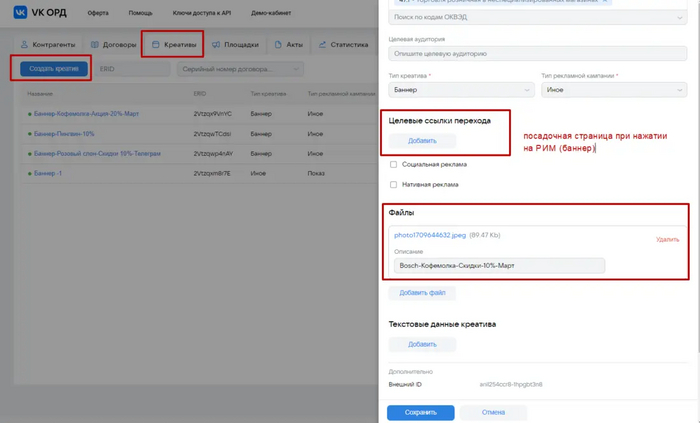Switch to the Договоры tab

[x=113, y=45]
